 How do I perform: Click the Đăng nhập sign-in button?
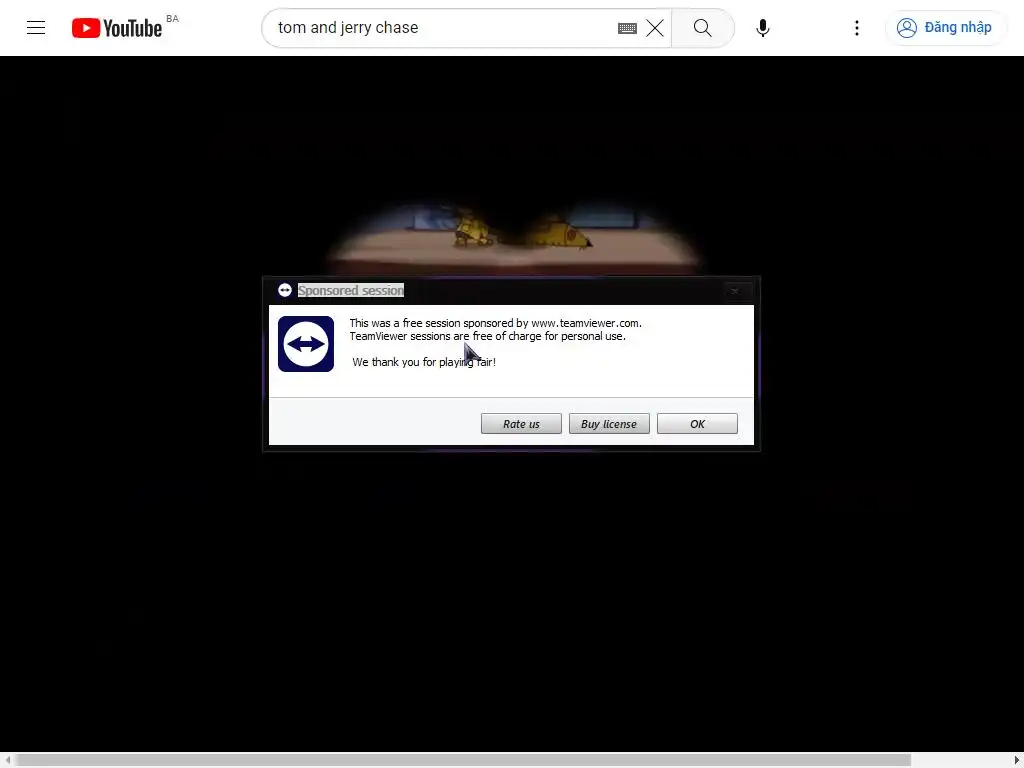[x=944, y=27]
